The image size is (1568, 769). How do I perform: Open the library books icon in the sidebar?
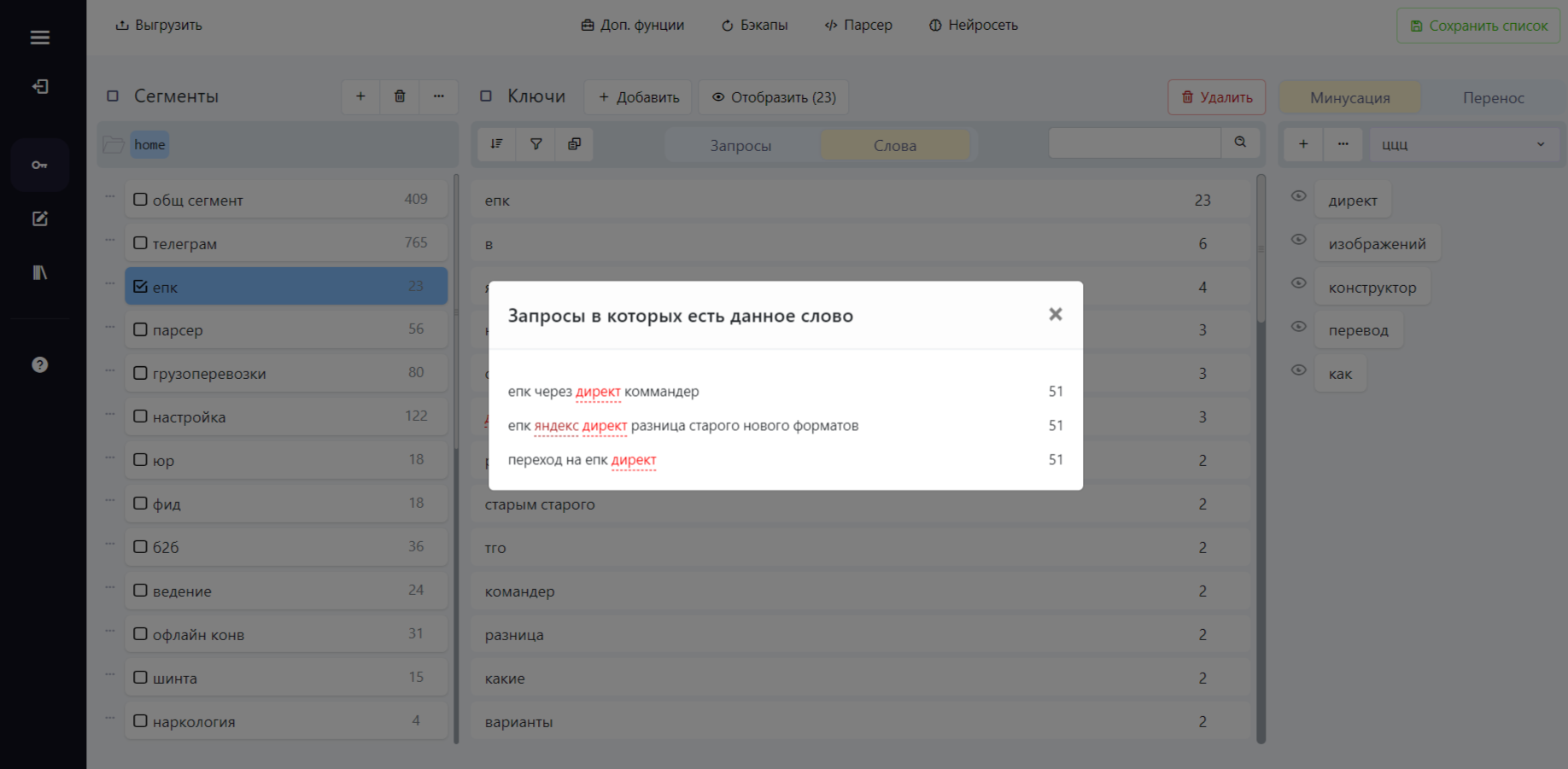click(x=39, y=272)
